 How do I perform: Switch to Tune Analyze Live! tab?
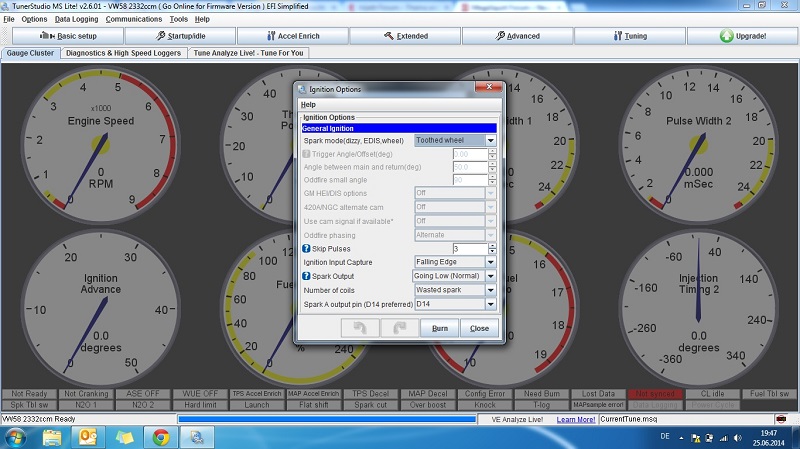pos(249,53)
